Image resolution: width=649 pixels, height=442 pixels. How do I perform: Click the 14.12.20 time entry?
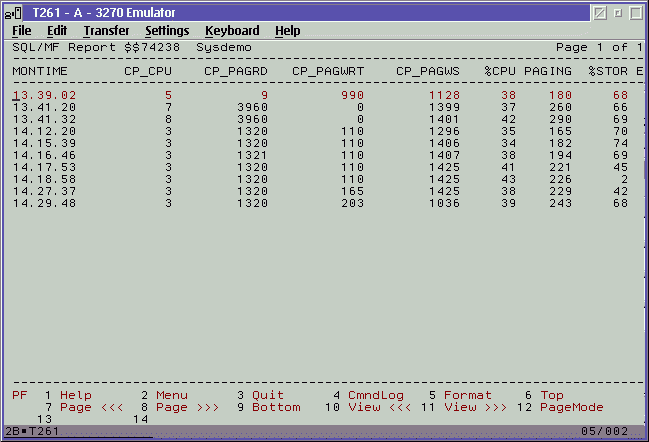(44, 131)
